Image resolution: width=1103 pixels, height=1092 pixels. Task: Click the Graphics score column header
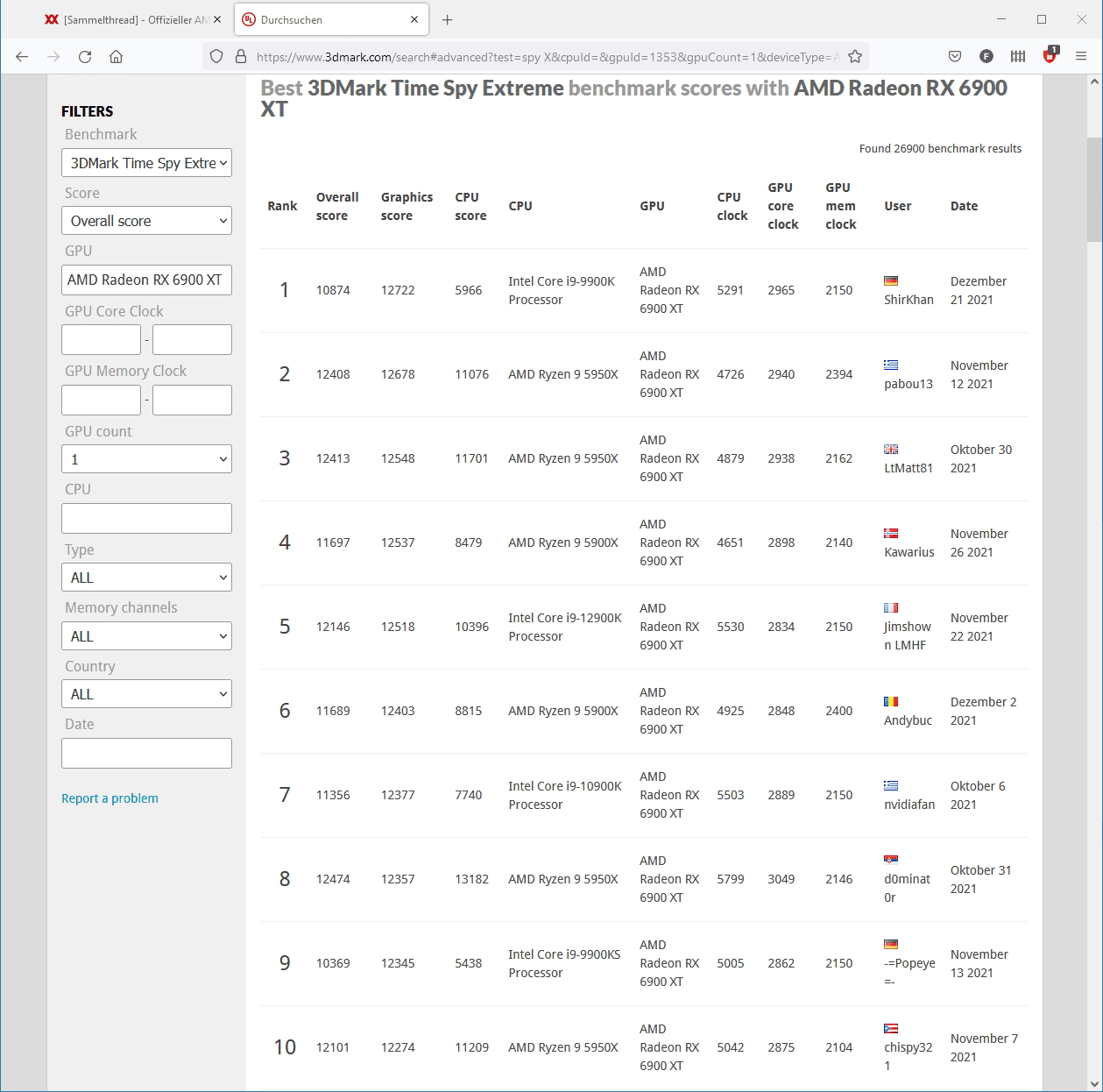click(407, 206)
